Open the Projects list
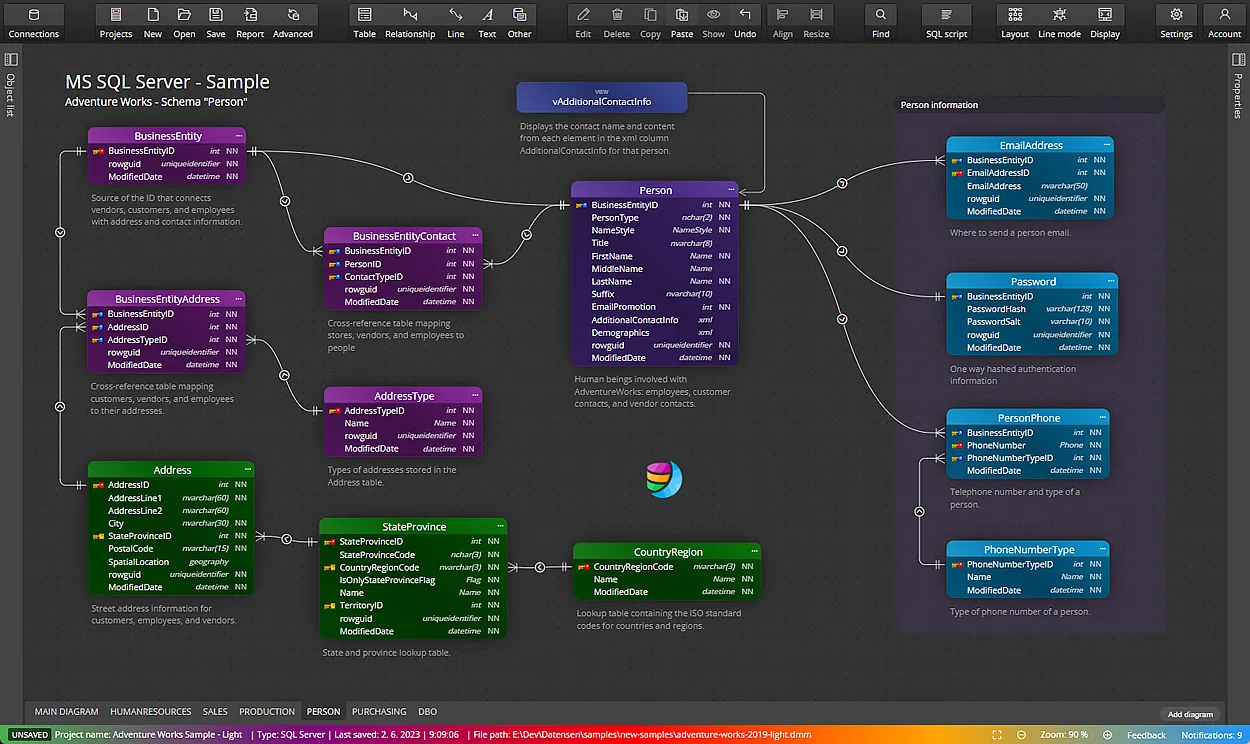This screenshot has height=744, width=1250. [x=116, y=23]
